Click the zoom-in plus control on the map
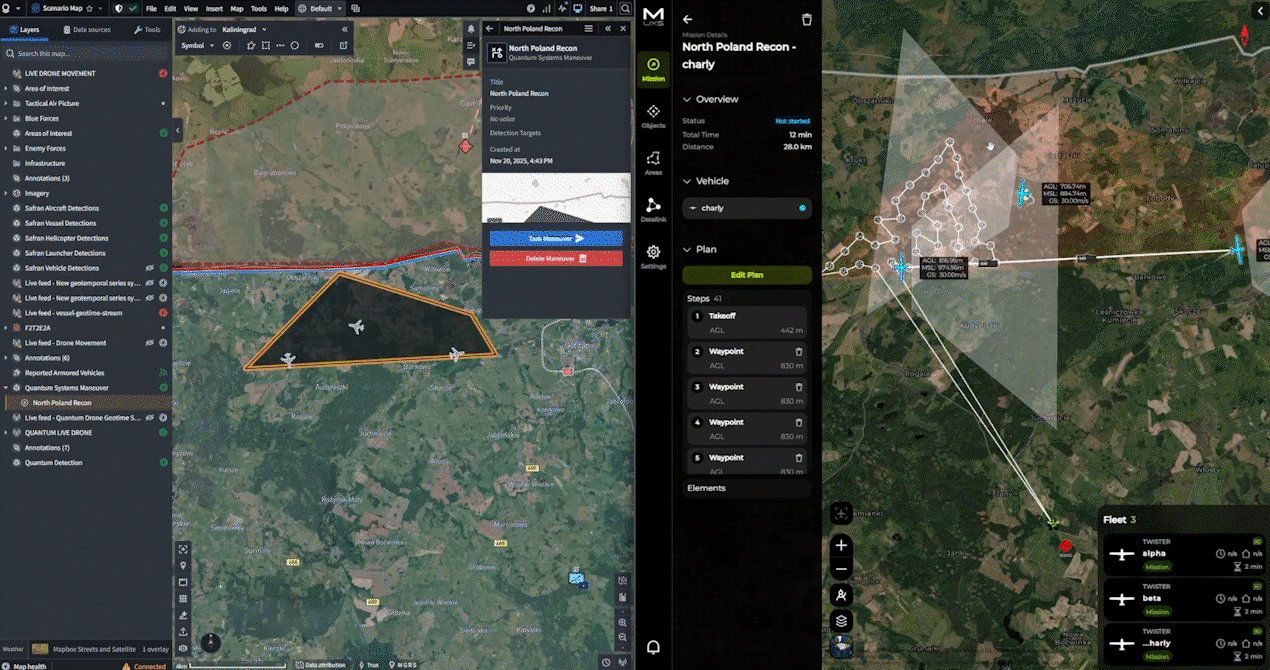 click(x=840, y=545)
